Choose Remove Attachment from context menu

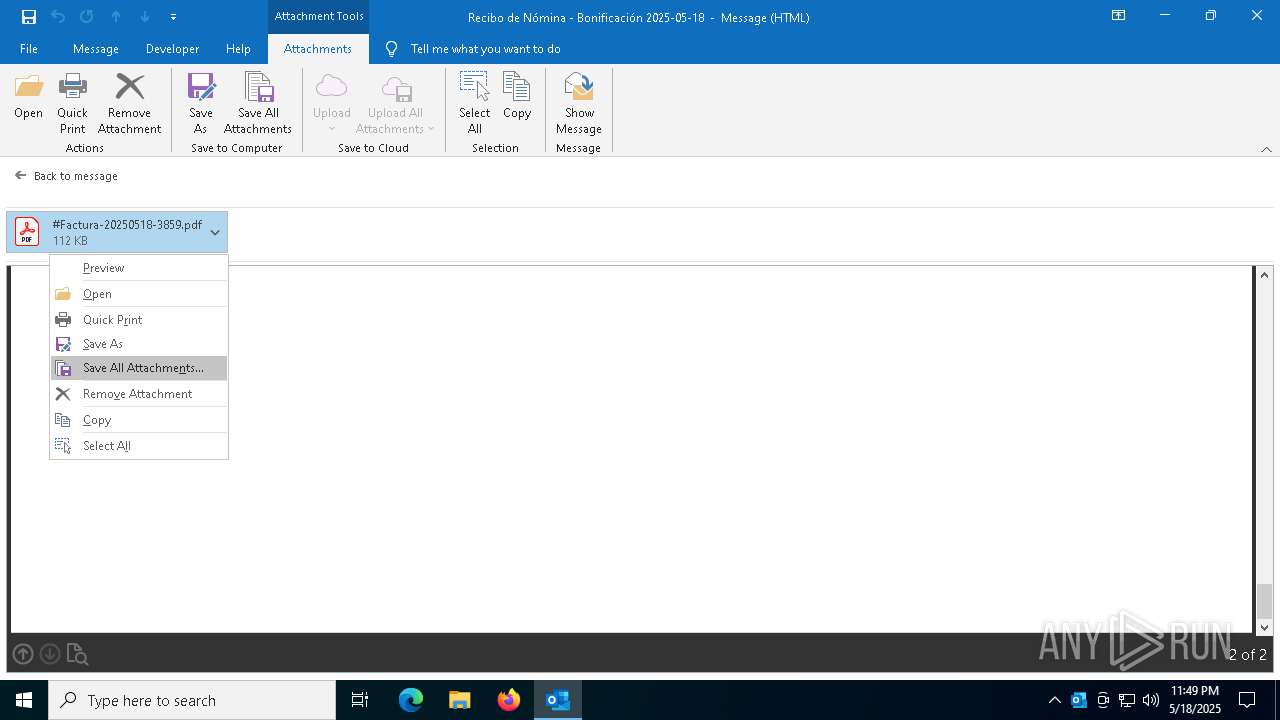point(139,394)
